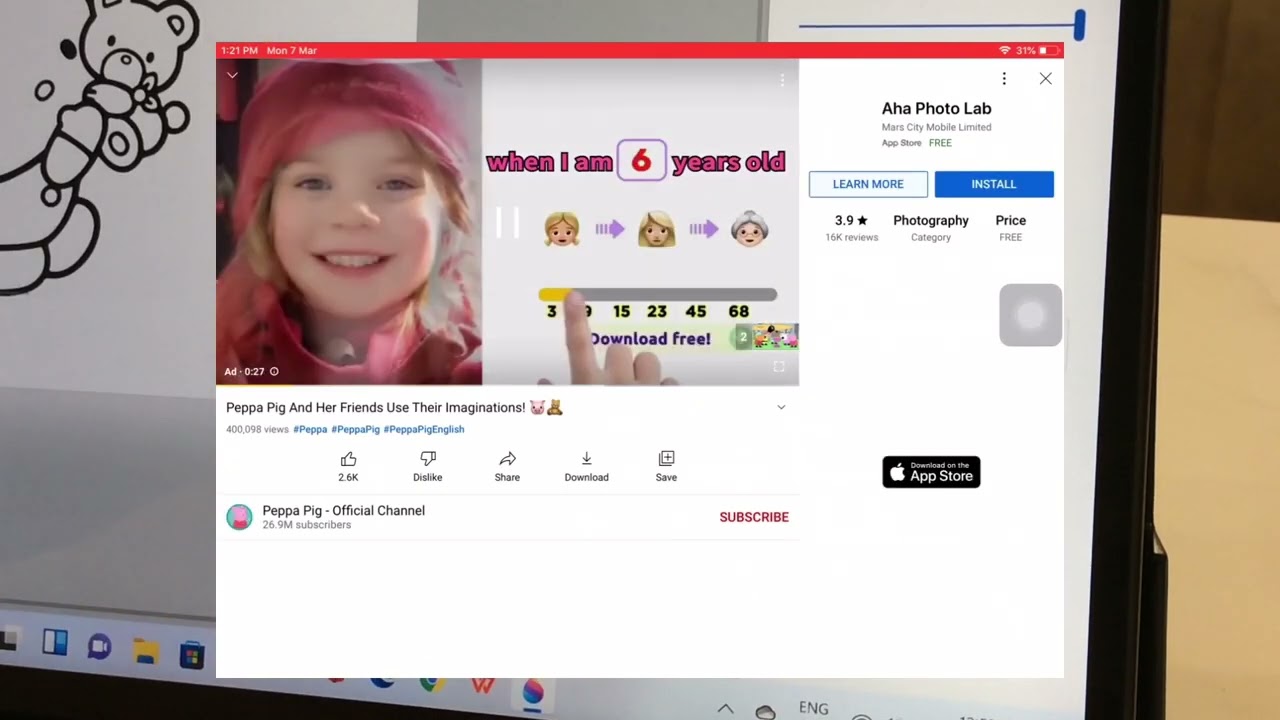
Task: Launch the Chat app on the Windows taskbar
Action: pos(99,646)
